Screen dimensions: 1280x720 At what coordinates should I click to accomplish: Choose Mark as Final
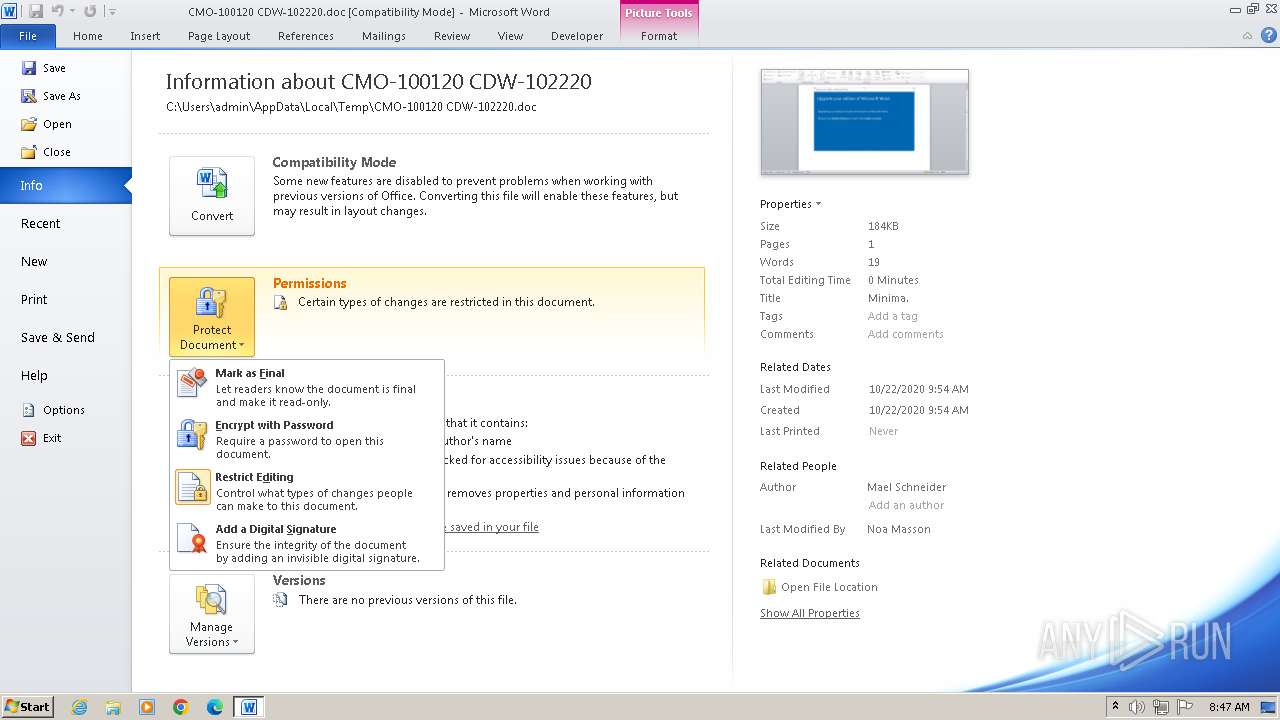pyautogui.click(x=308, y=387)
